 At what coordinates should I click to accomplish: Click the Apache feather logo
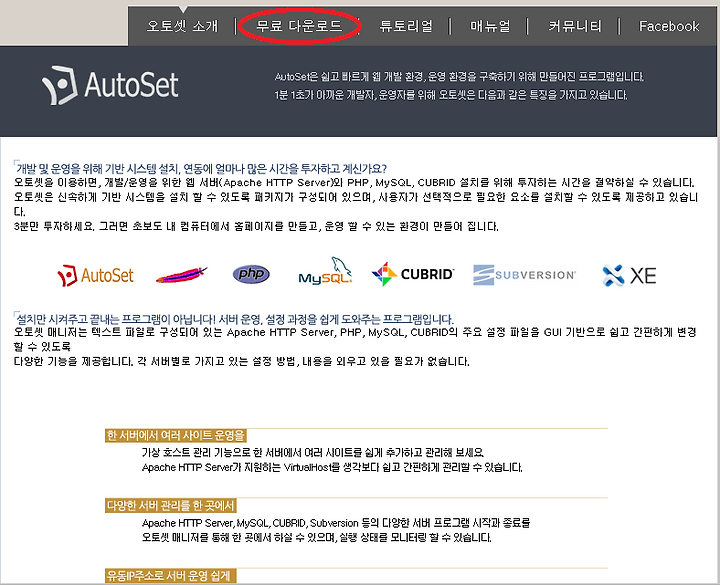click(x=182, y=275)
